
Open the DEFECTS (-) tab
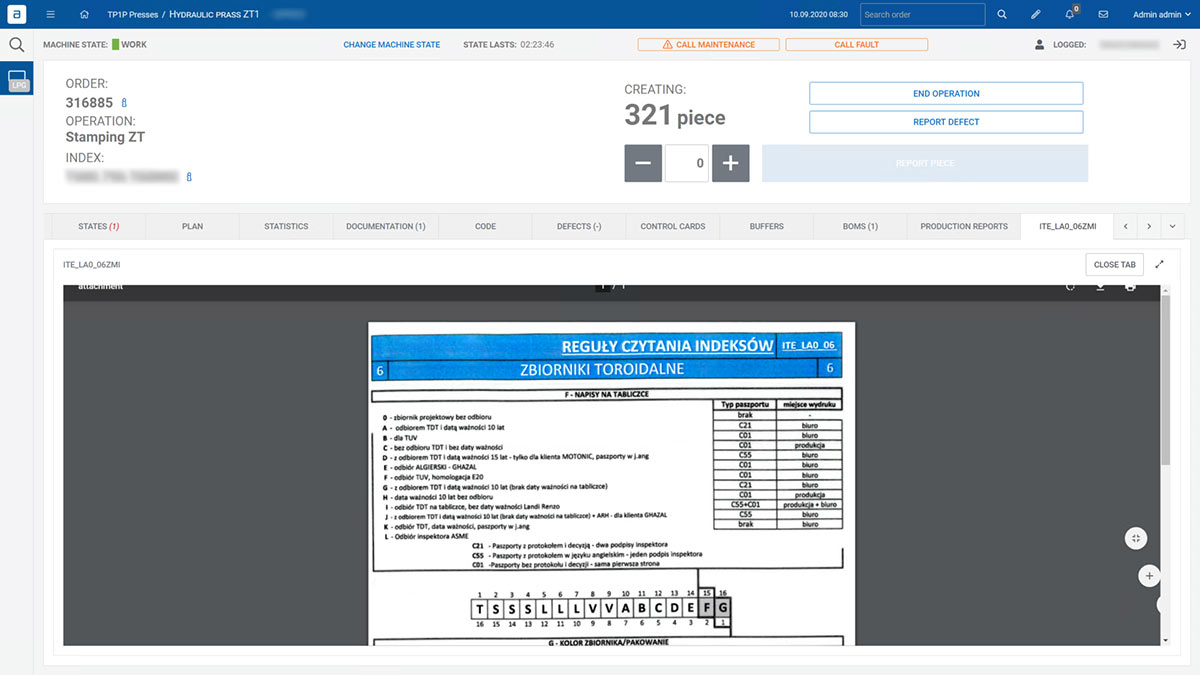(x=579, y=227)
